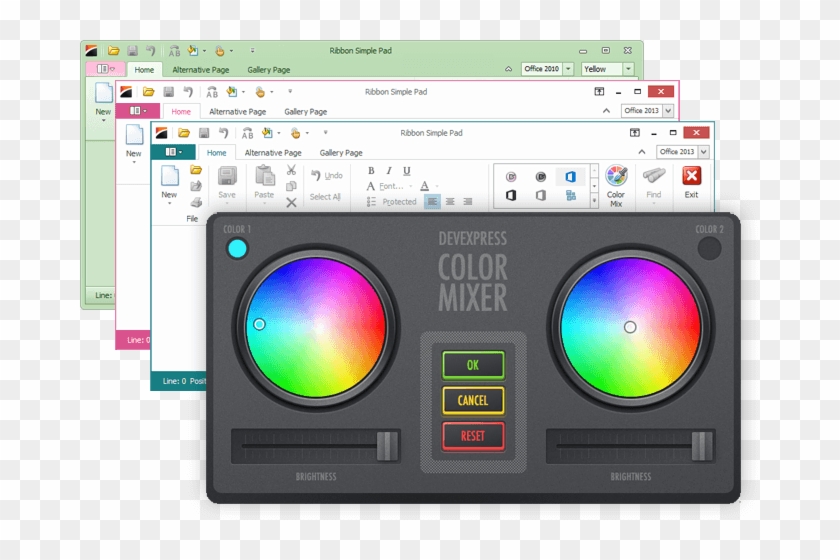The width and height of the screenshot is (840, 560).
Task: Click the right Brightness slider handle
Action: tap(702, 446)
